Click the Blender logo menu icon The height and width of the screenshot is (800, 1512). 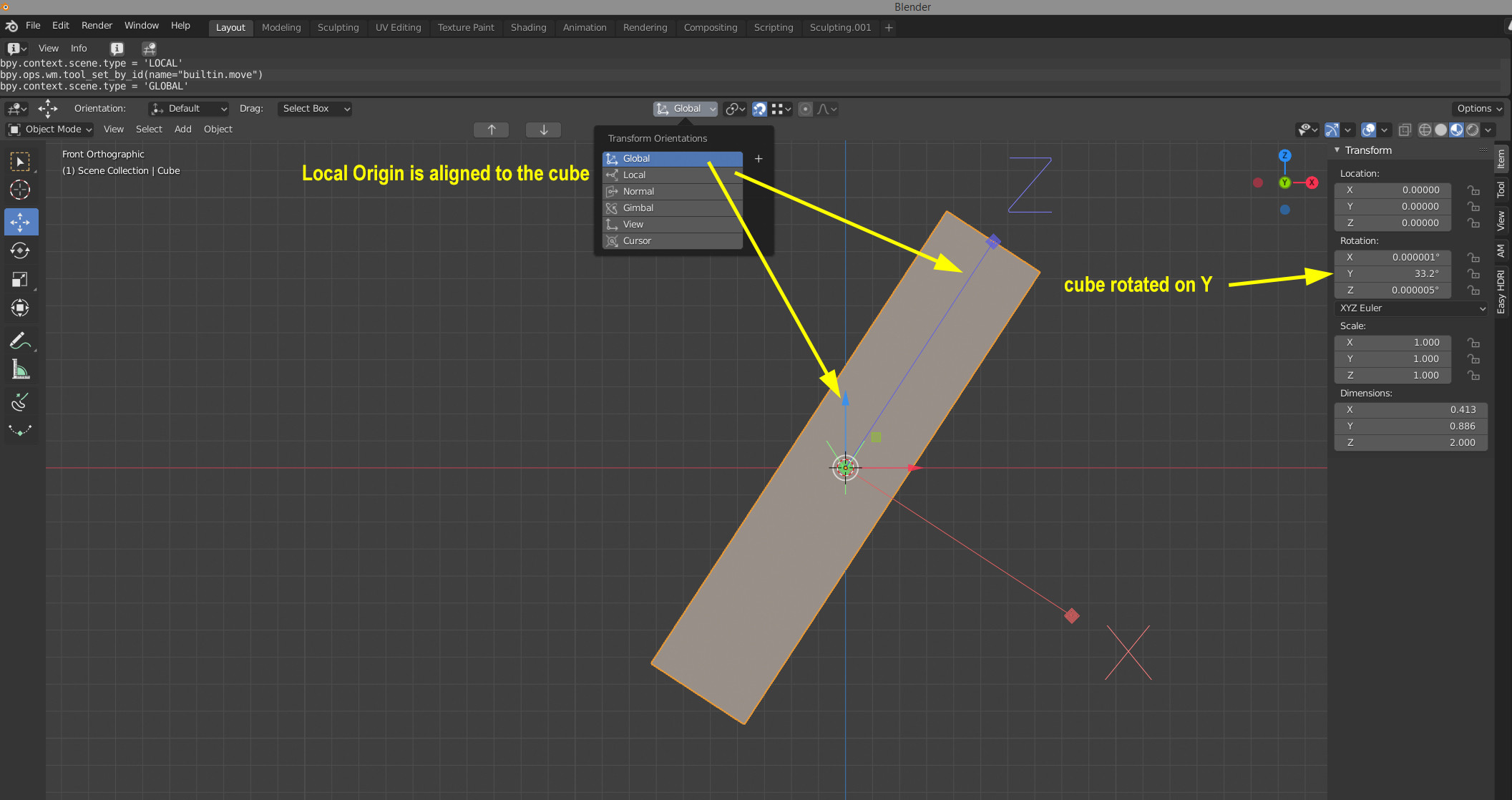coord(11,26)
